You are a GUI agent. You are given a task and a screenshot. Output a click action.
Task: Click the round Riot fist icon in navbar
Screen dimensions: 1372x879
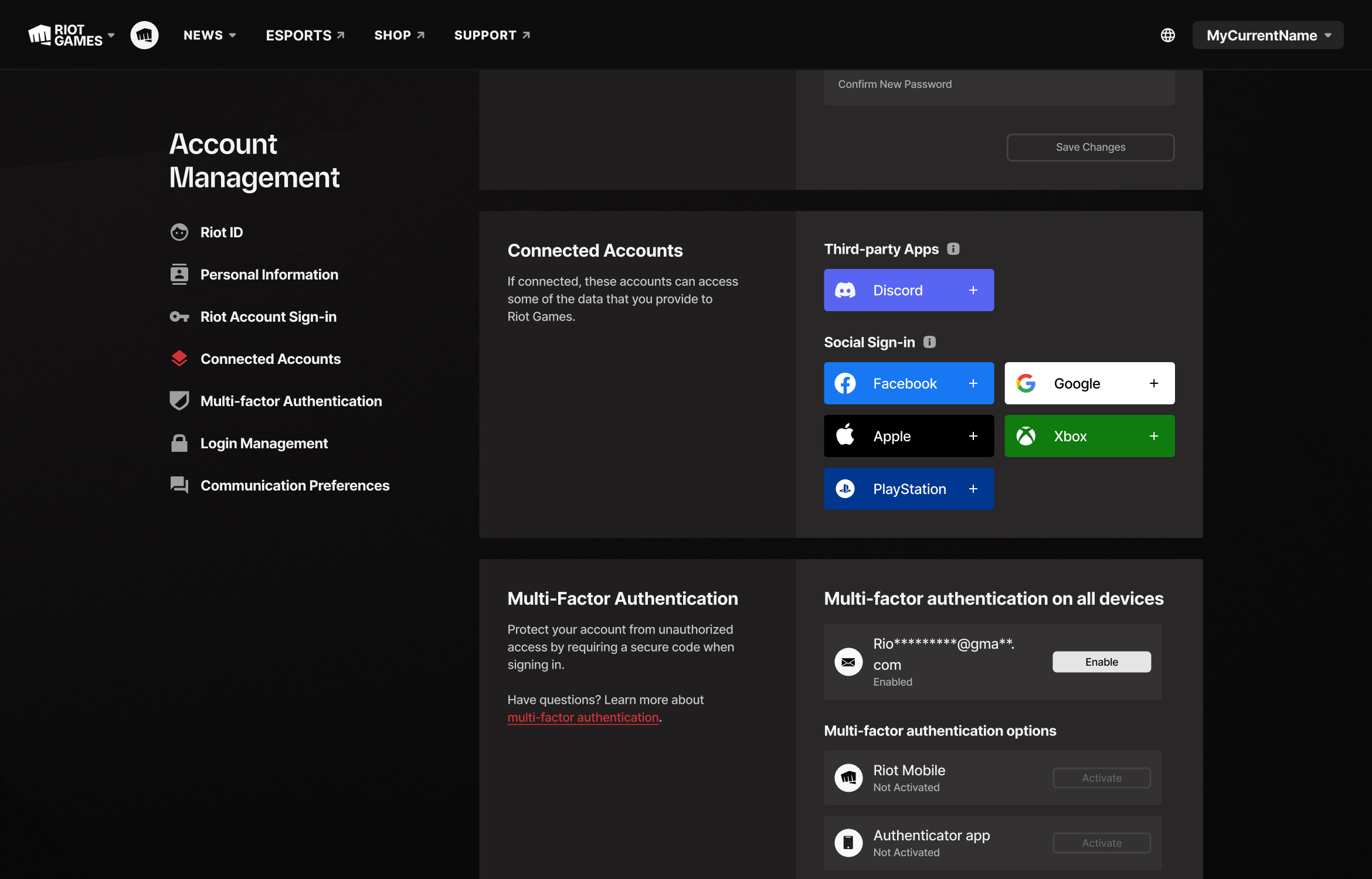(144, 35)
